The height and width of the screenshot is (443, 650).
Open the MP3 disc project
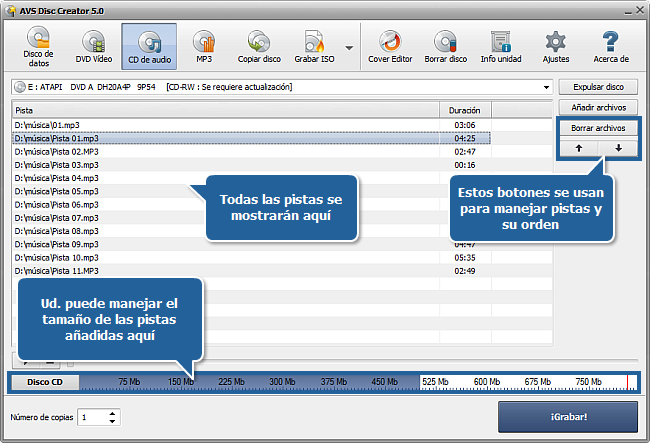(204, 46)
